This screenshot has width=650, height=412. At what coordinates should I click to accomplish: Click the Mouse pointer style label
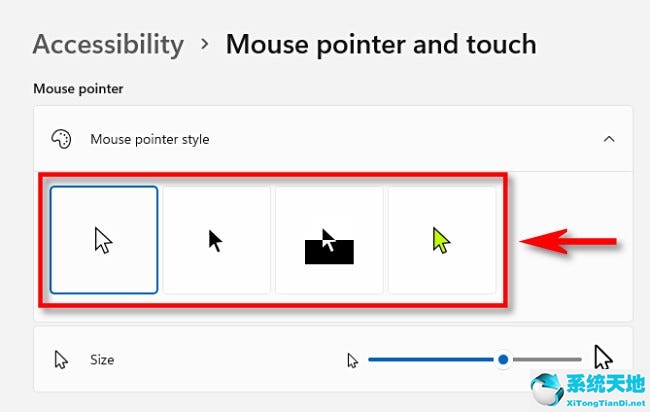pos(150,139)
